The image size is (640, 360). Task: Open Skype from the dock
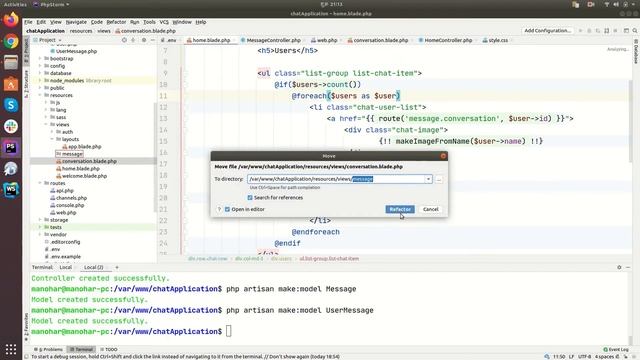pos(11,105)
